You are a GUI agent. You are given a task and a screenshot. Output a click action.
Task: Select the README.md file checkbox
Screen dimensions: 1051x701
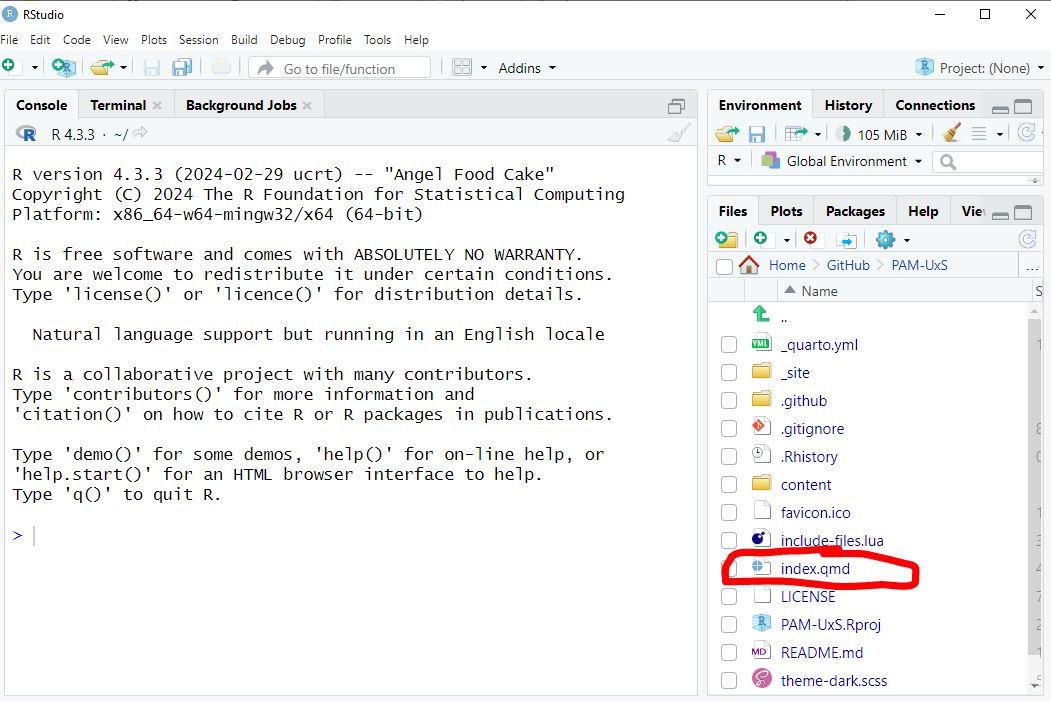click(729, 653)
